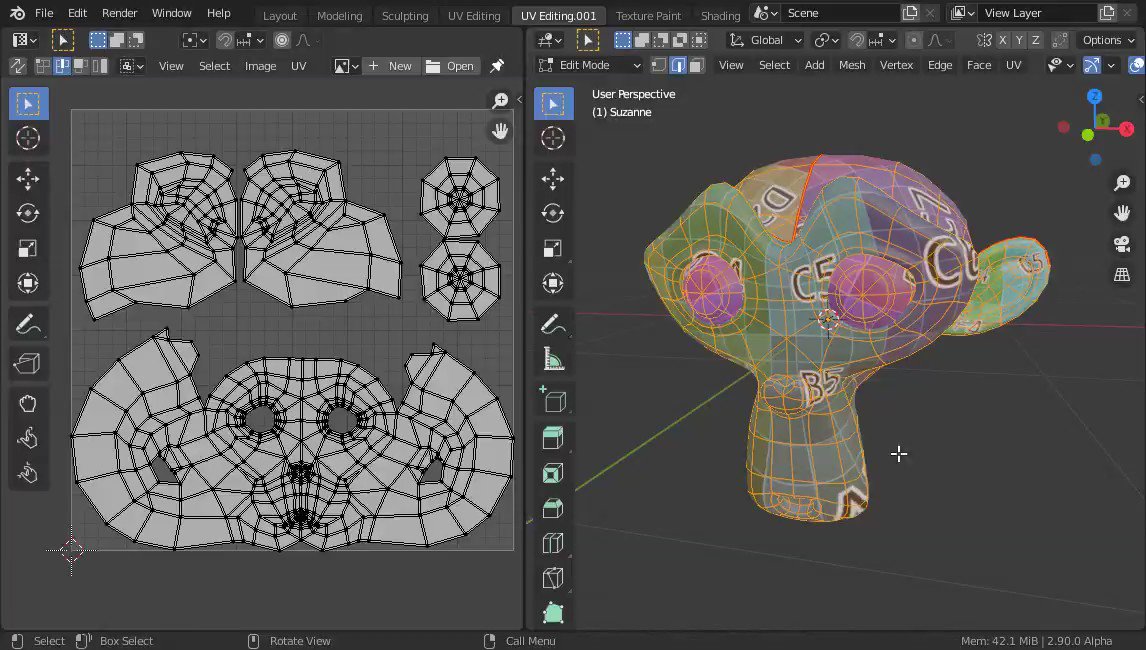The image size is (1146, 650).
Task: Toggle show gizmo button in 3D viewport
Action: [1092, 65]
